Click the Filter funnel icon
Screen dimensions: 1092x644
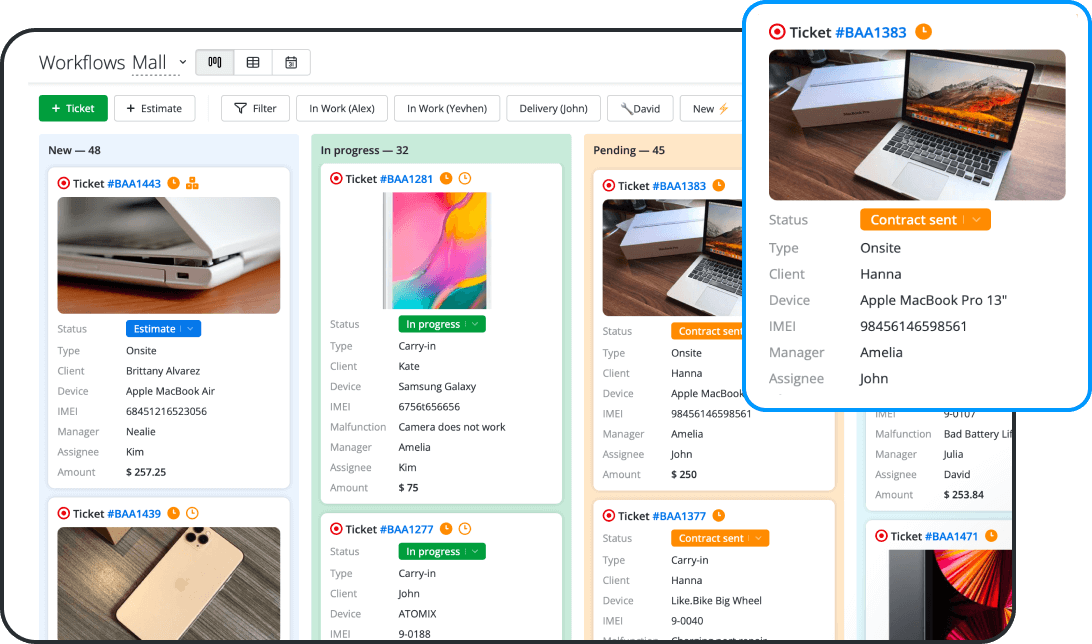pos(240,108)
